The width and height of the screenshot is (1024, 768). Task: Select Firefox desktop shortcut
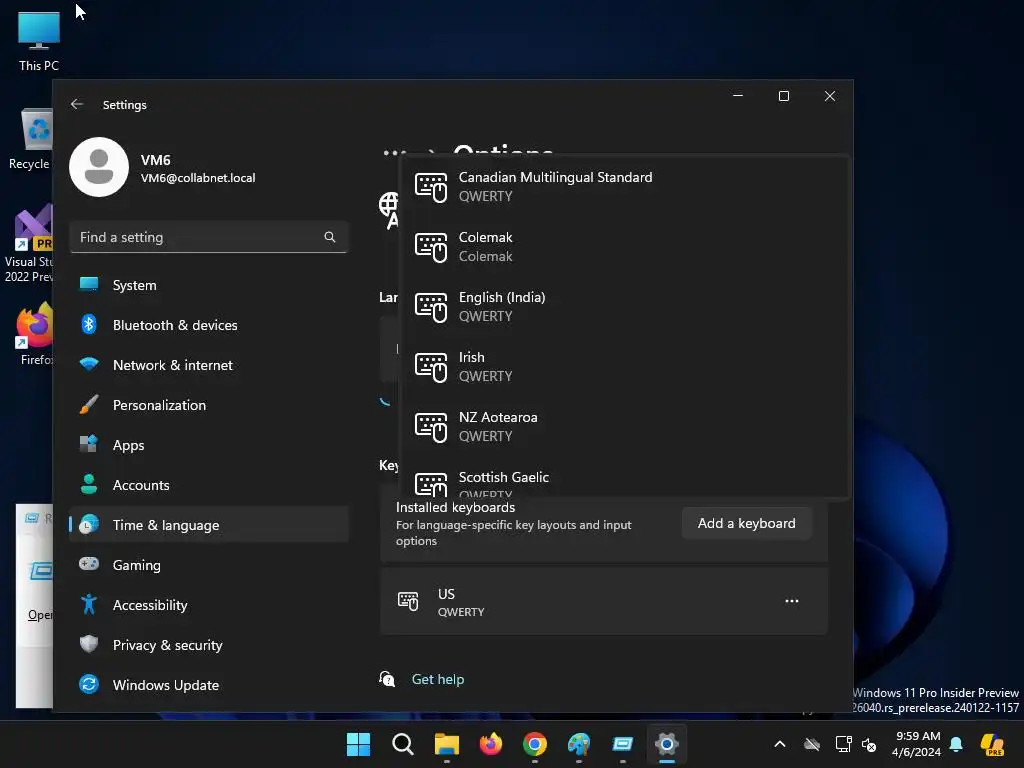(34, 334)
